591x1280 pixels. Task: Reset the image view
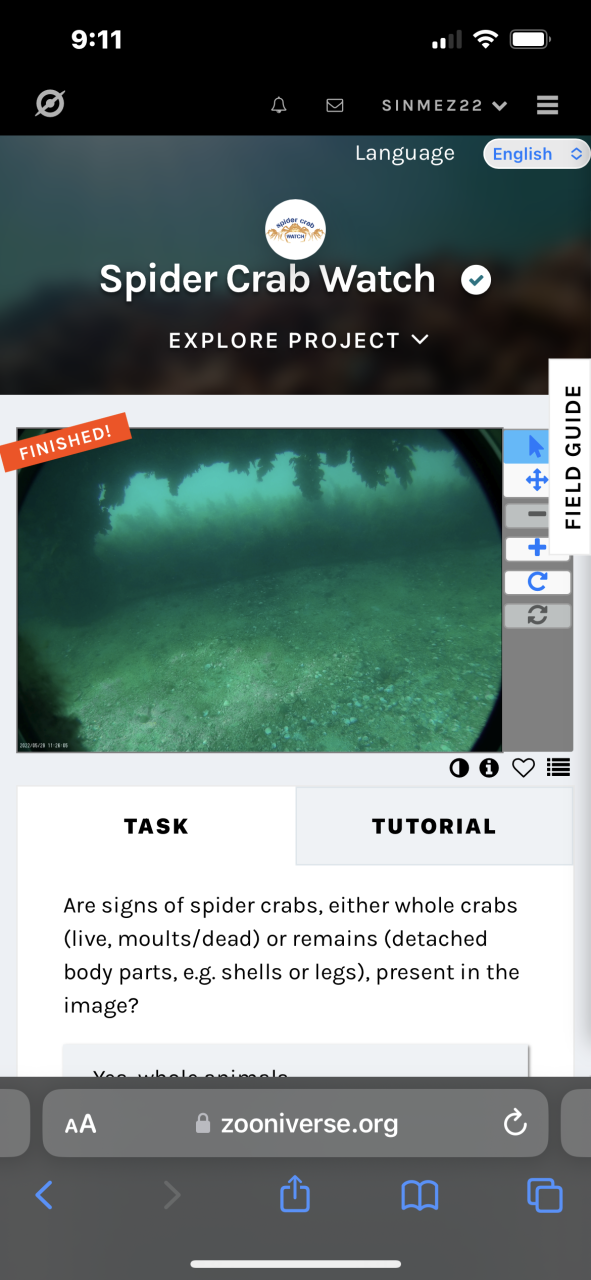tap(537, 616)
